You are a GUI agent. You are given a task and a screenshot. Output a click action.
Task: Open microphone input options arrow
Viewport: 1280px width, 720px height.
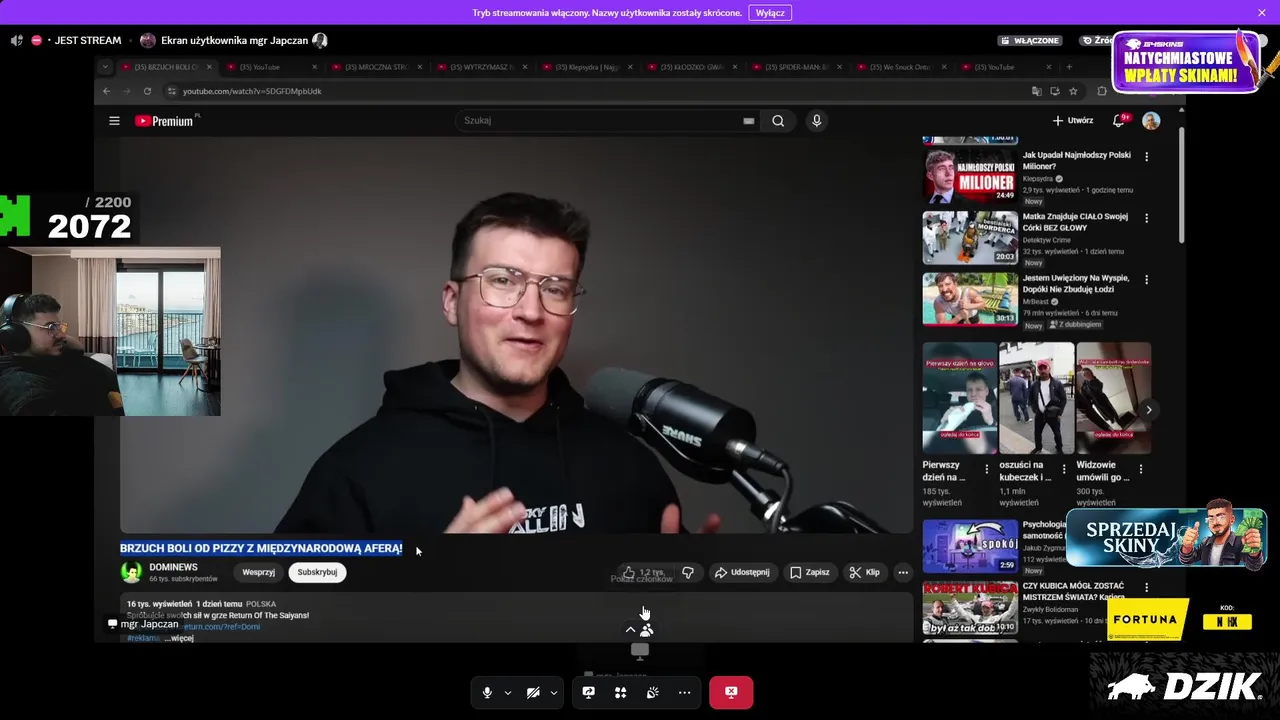[x=508, y=692]
